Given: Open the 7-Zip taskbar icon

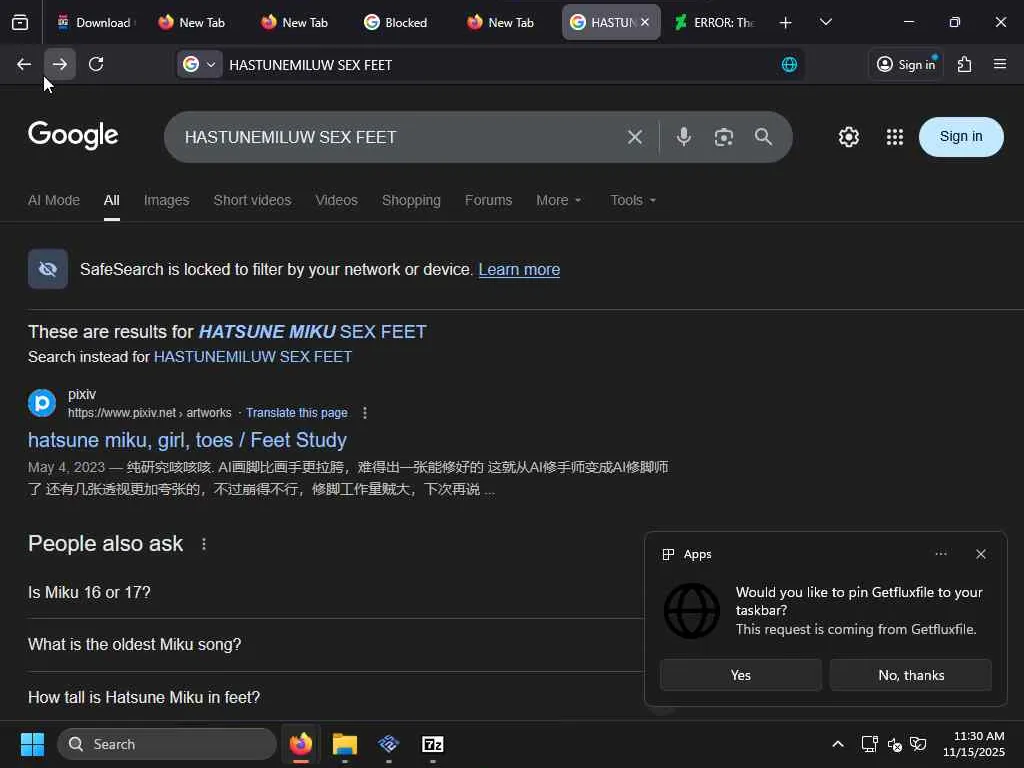Looking at the screenshot, I should tap(432, 744).
